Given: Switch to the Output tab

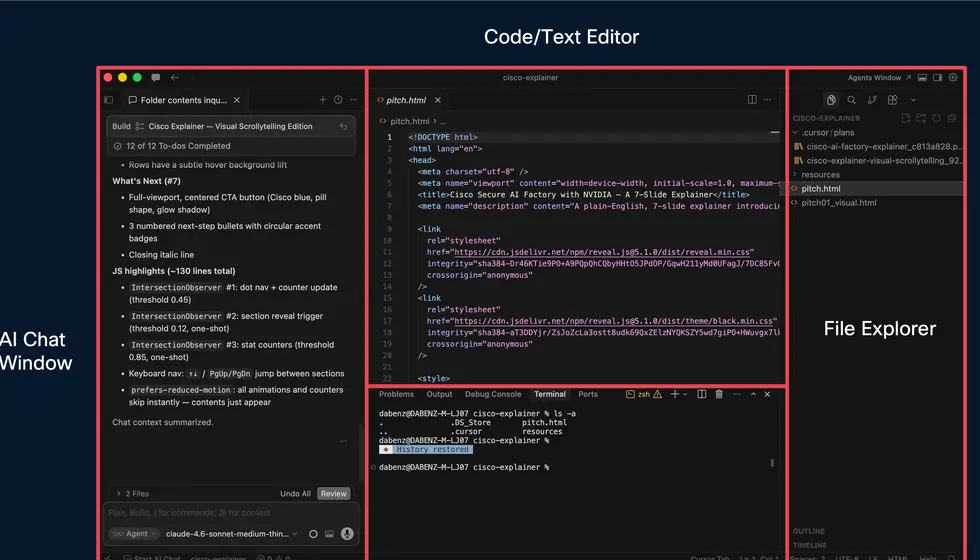Looking at the screenshot, I should point(439,394).
